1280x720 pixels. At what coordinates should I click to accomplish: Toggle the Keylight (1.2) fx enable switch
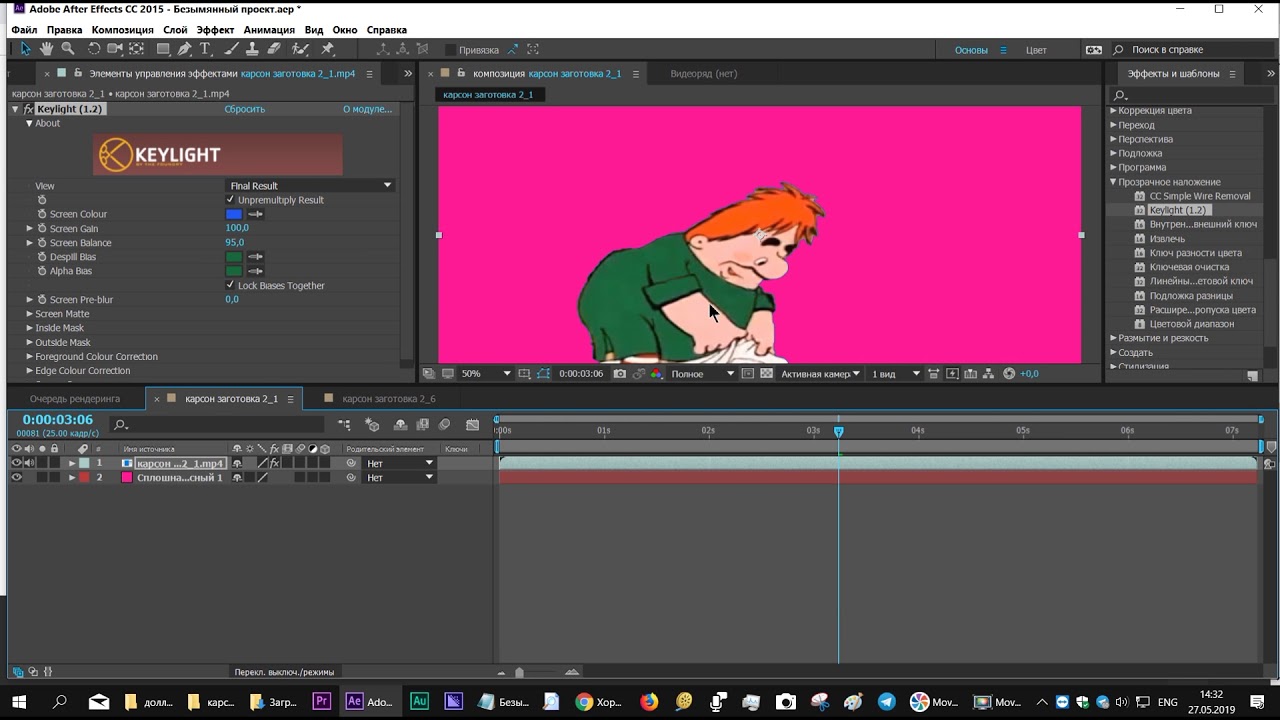29,109
